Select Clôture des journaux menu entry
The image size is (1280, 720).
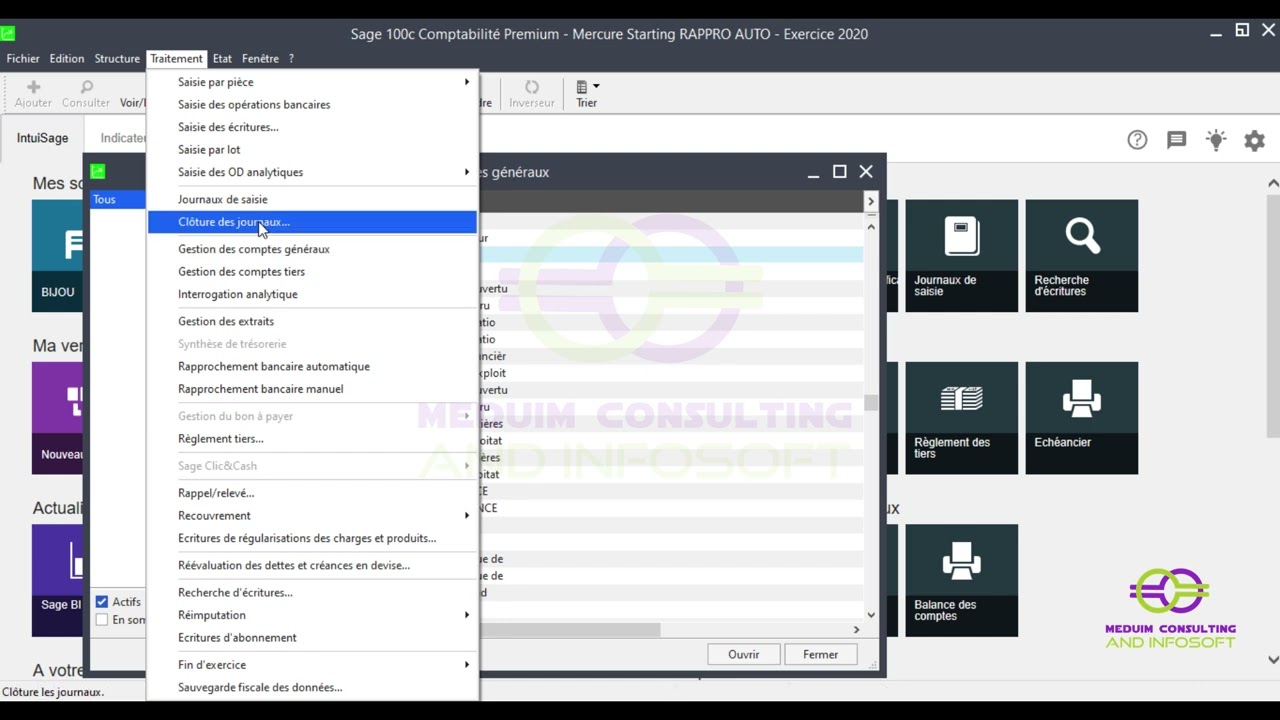(312, 222)
